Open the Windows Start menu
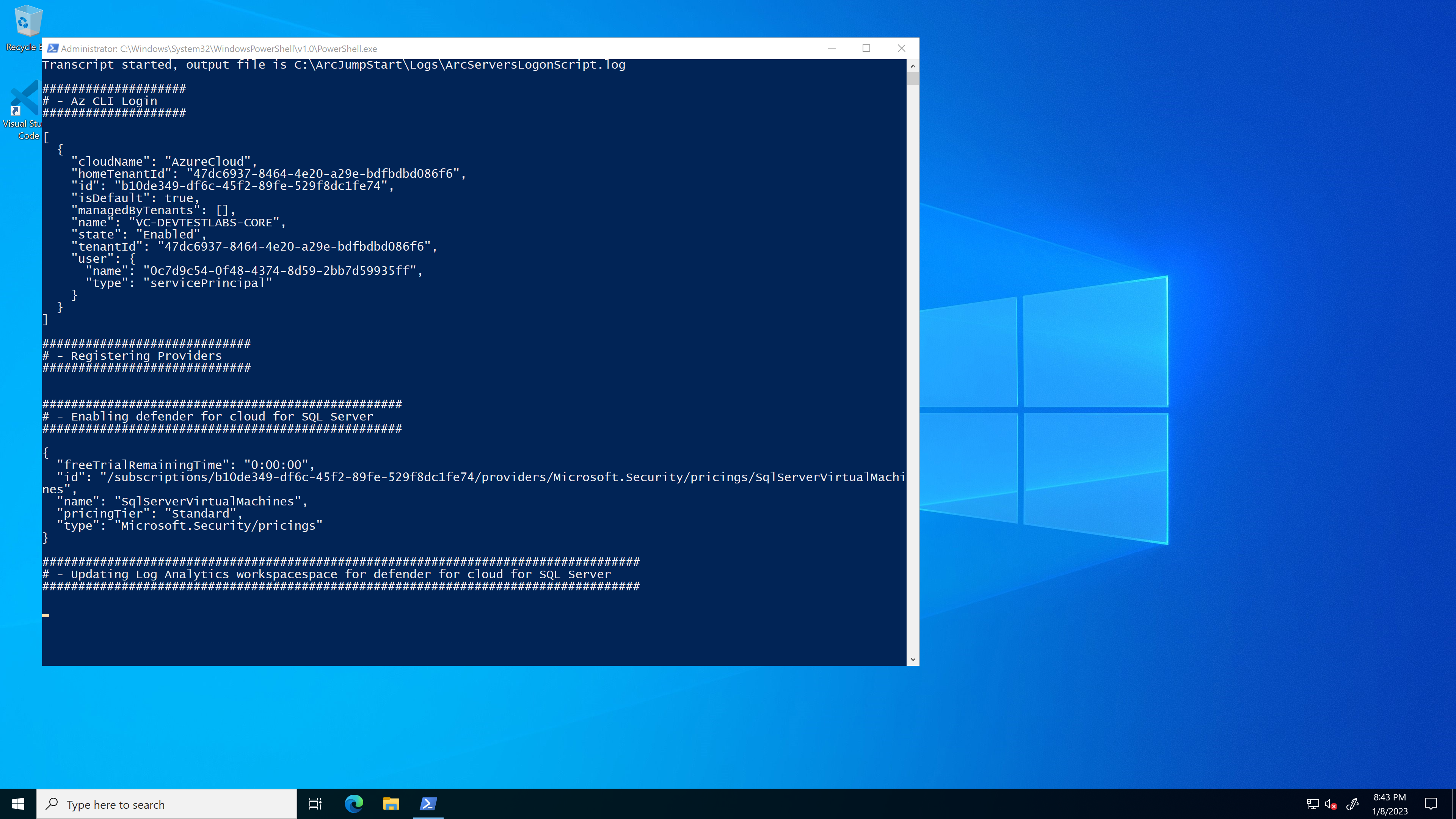Screen dimensions: 1456x819 tap(18, 804)
